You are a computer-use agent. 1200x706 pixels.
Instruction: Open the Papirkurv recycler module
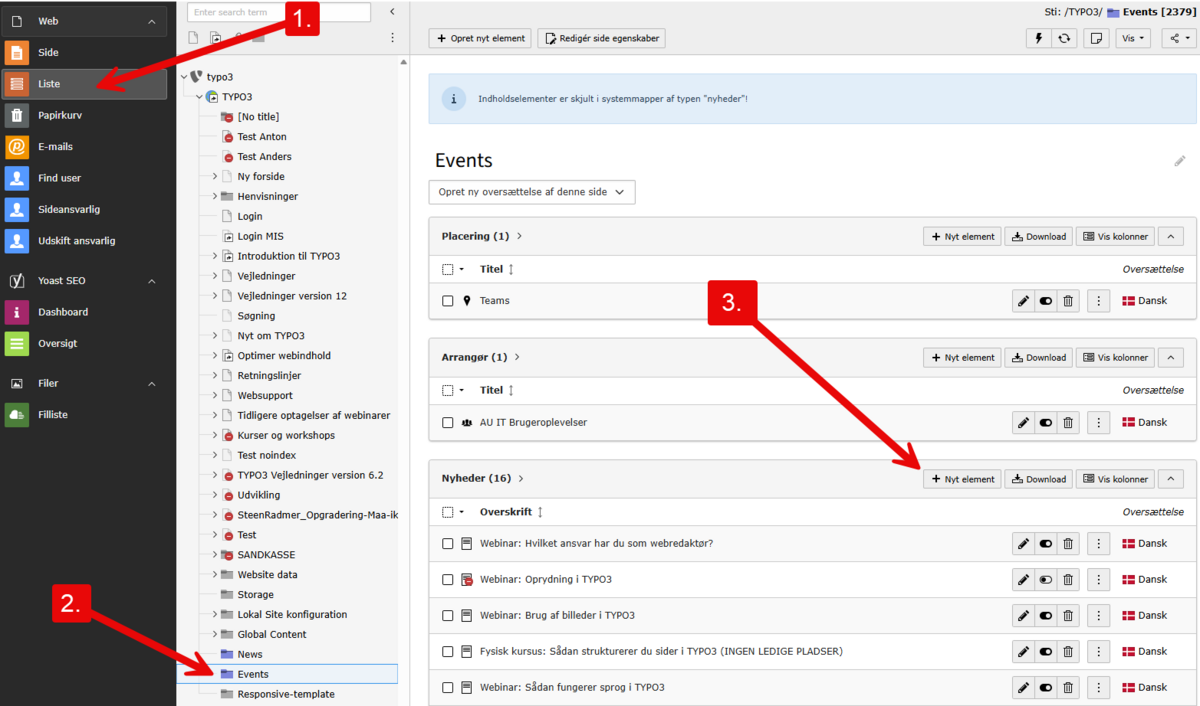click(x=60, y=115)
